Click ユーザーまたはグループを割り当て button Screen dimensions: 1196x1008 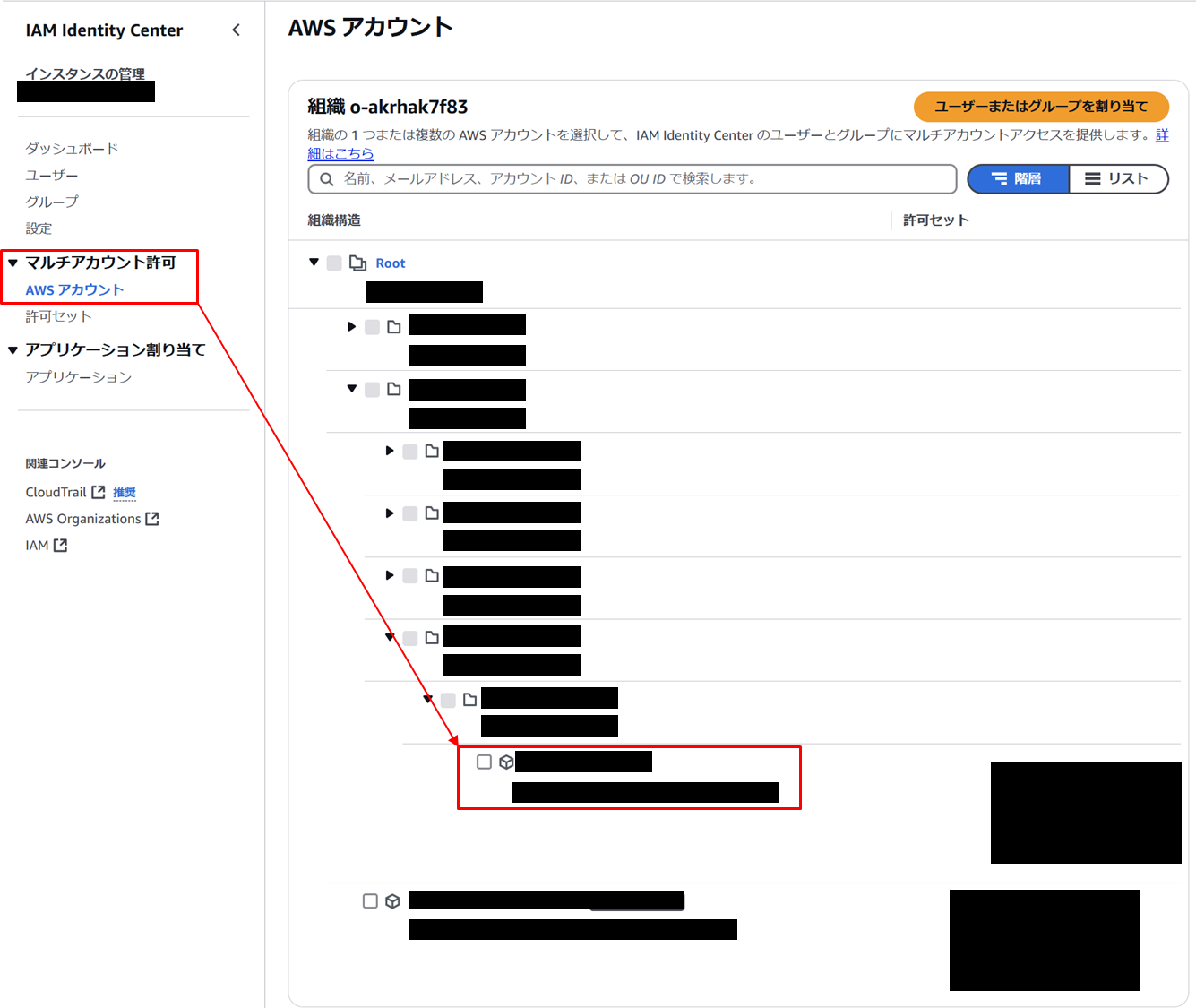coord(1041,107)
